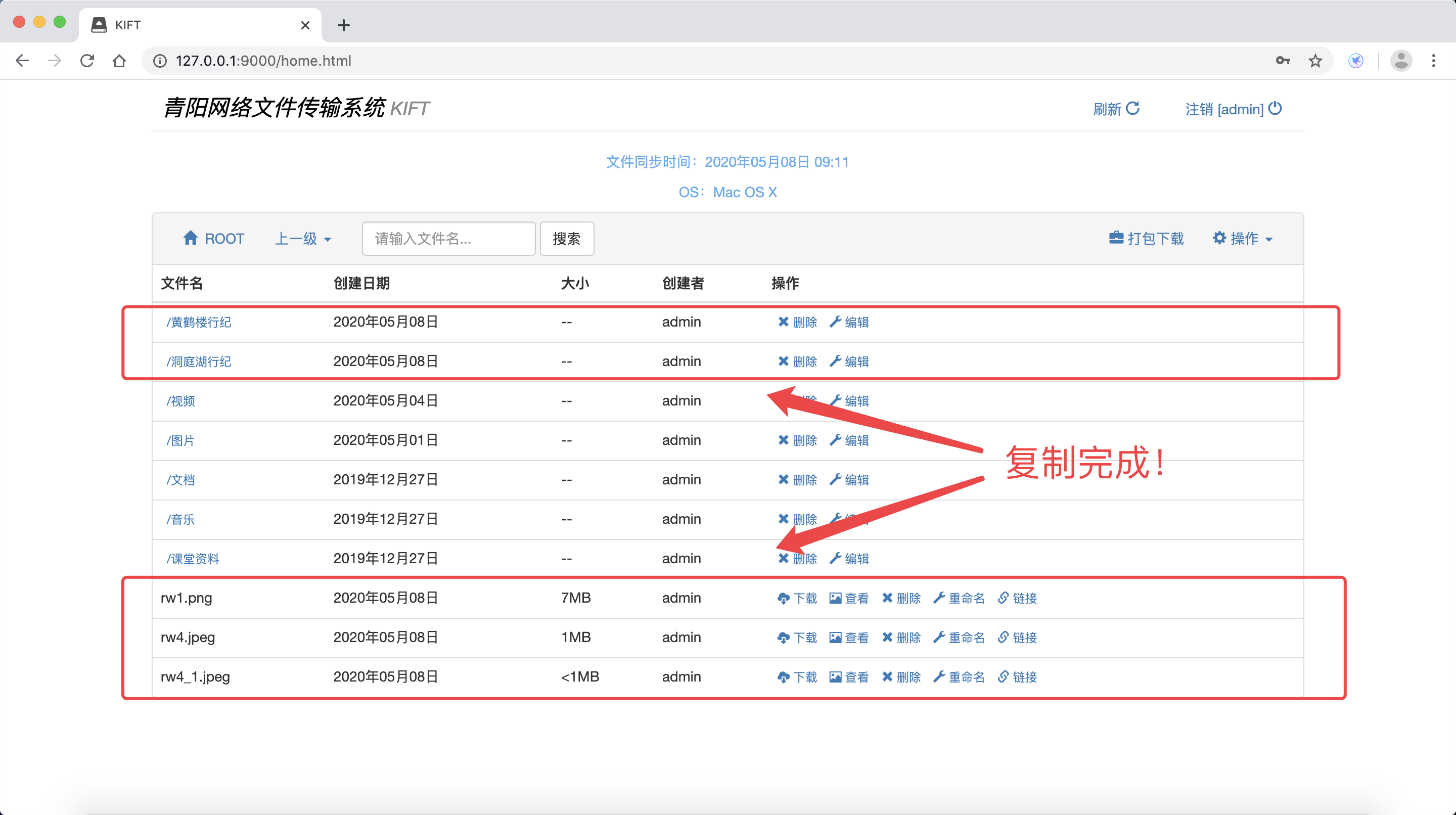The image size is (1456, 815).
Task: Download rw1.png via its cloud icon
Action: 784,598
